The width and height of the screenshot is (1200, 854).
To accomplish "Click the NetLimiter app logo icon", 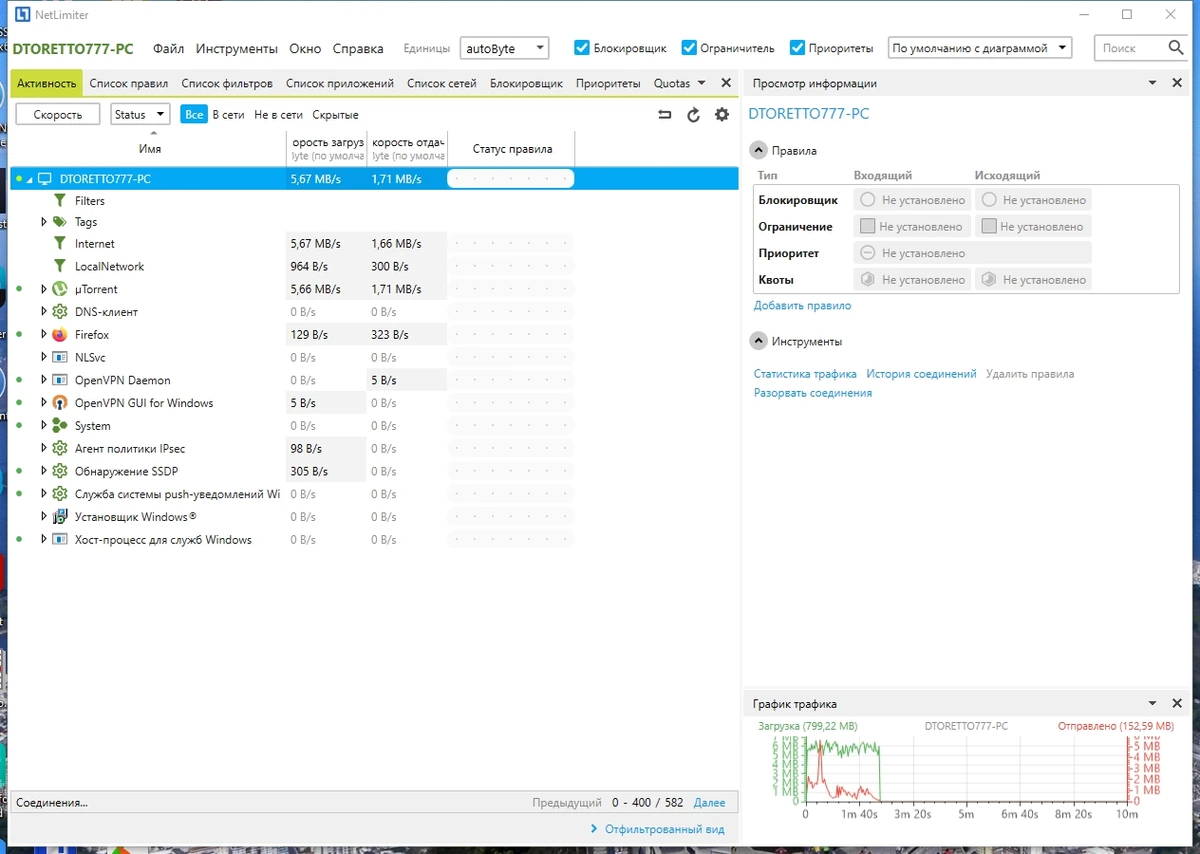I will (22, 15).
